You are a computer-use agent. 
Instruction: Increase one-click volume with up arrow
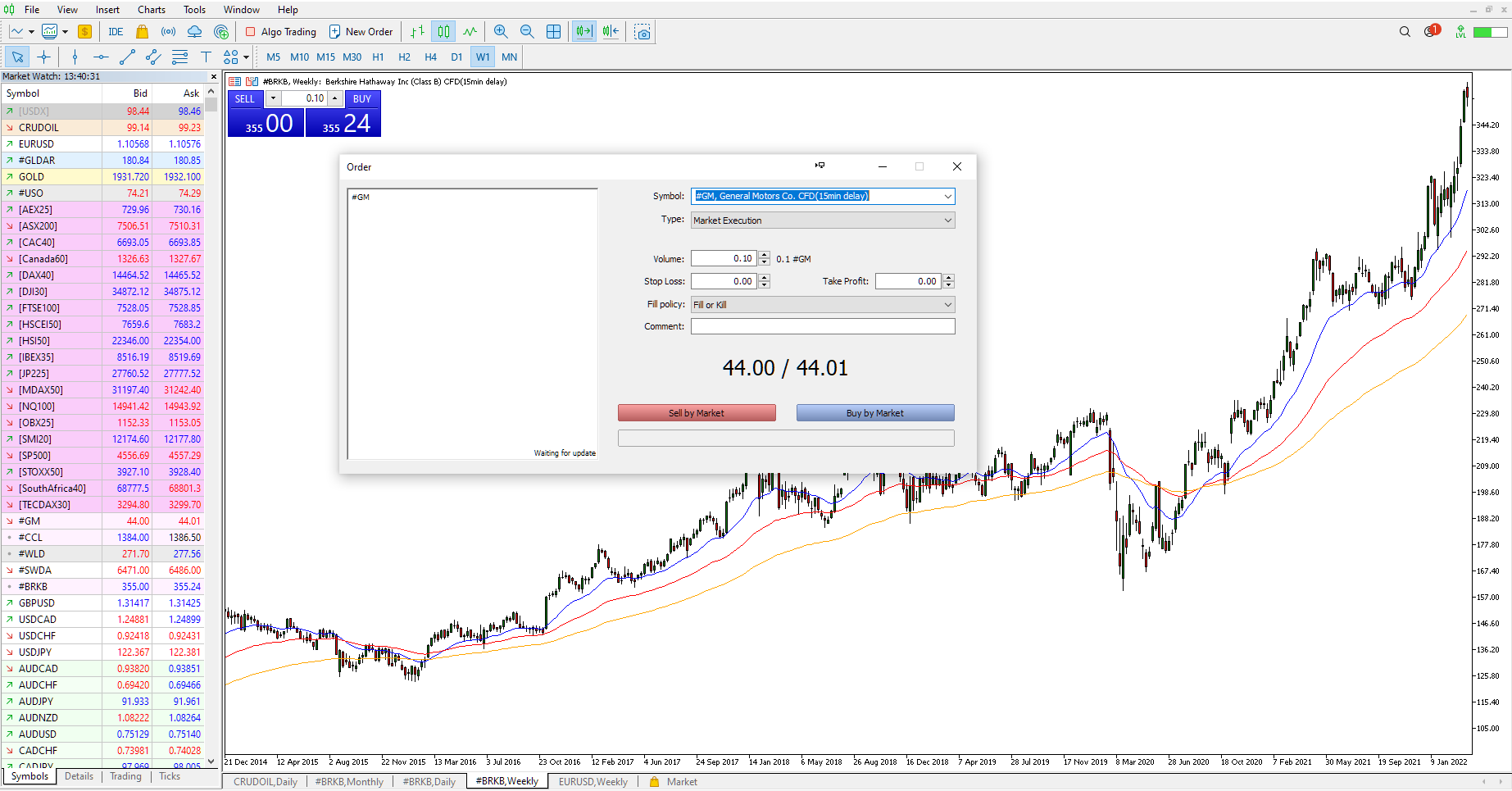[x=334, y=98]
